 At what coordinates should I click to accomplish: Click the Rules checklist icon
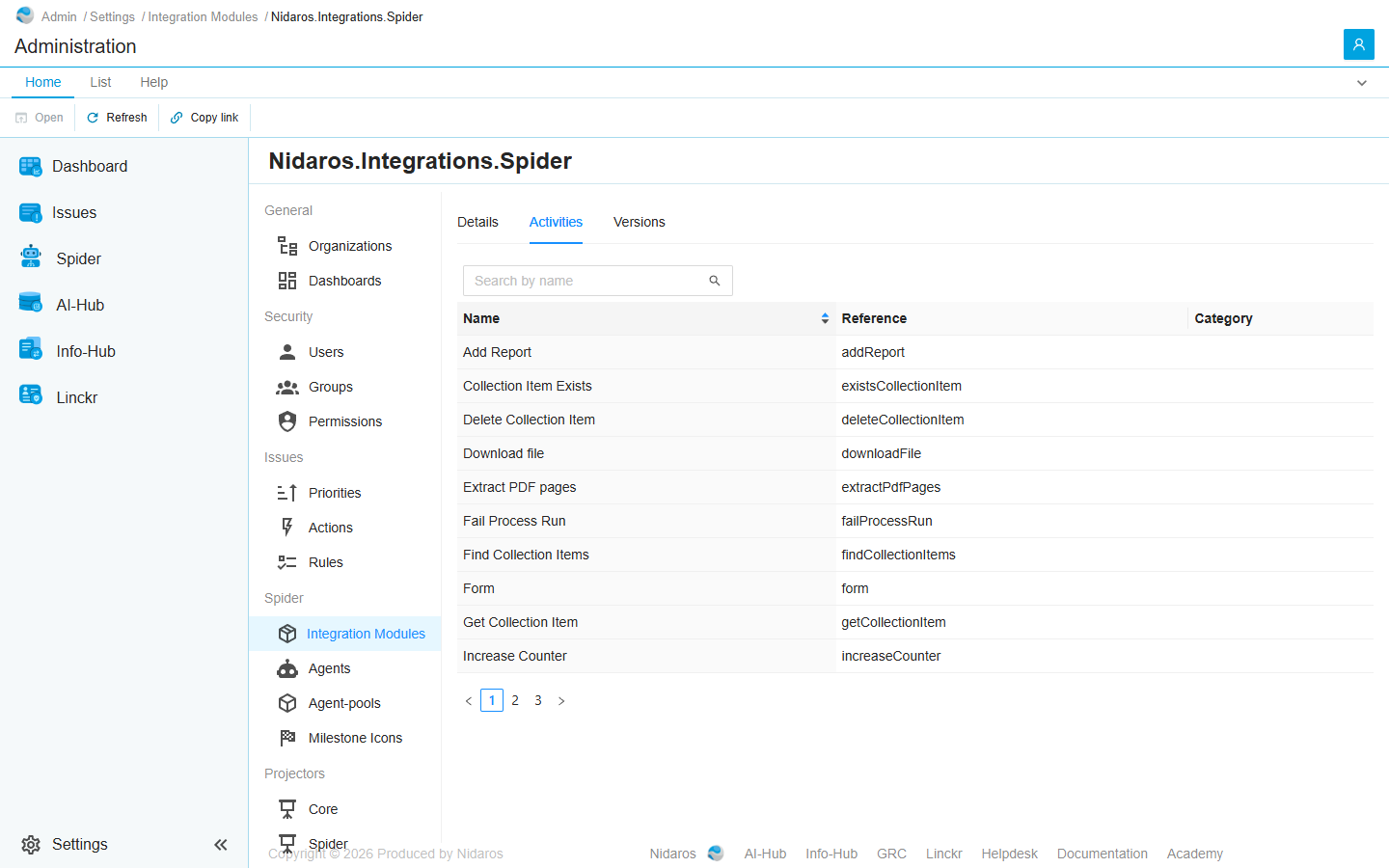click(287, 562)
